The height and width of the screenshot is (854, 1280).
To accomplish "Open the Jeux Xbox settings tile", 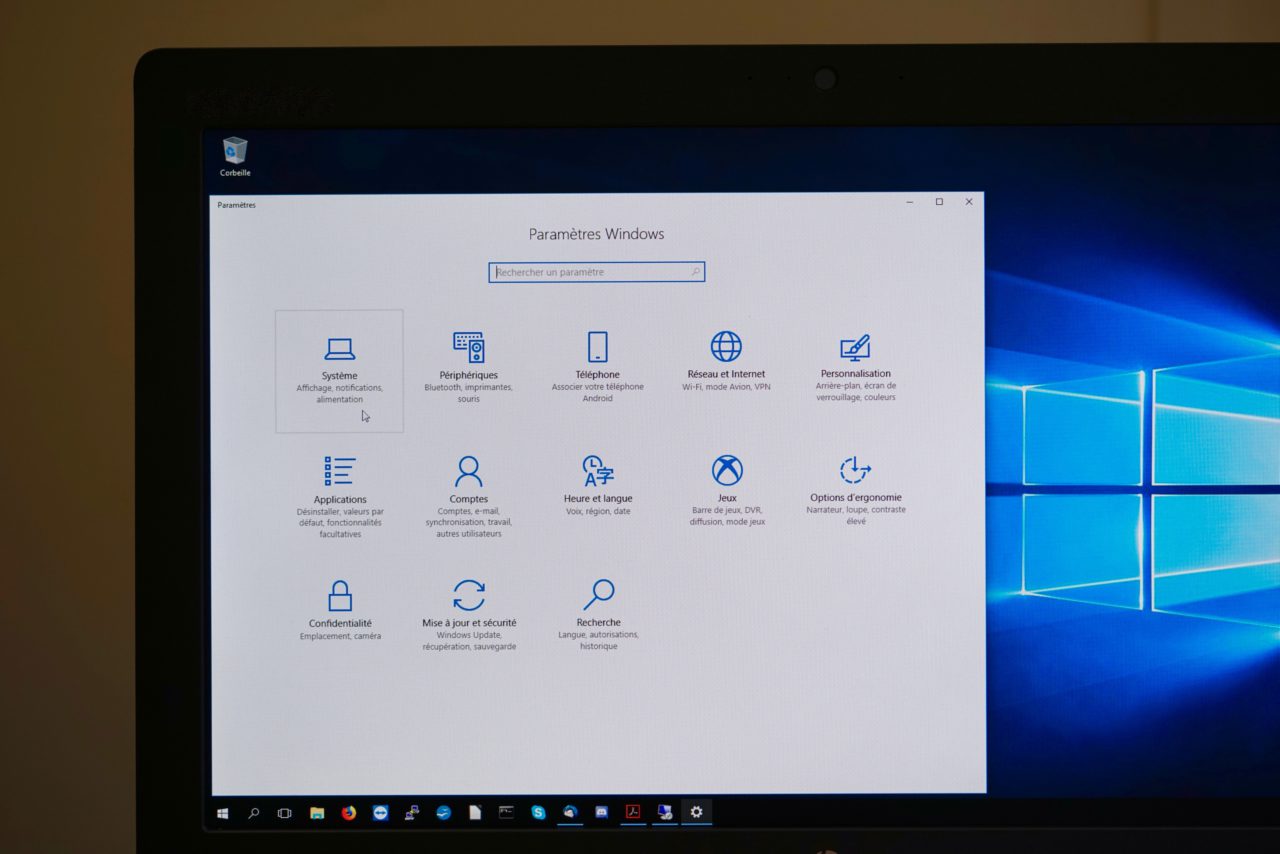I will click(727, 491).
